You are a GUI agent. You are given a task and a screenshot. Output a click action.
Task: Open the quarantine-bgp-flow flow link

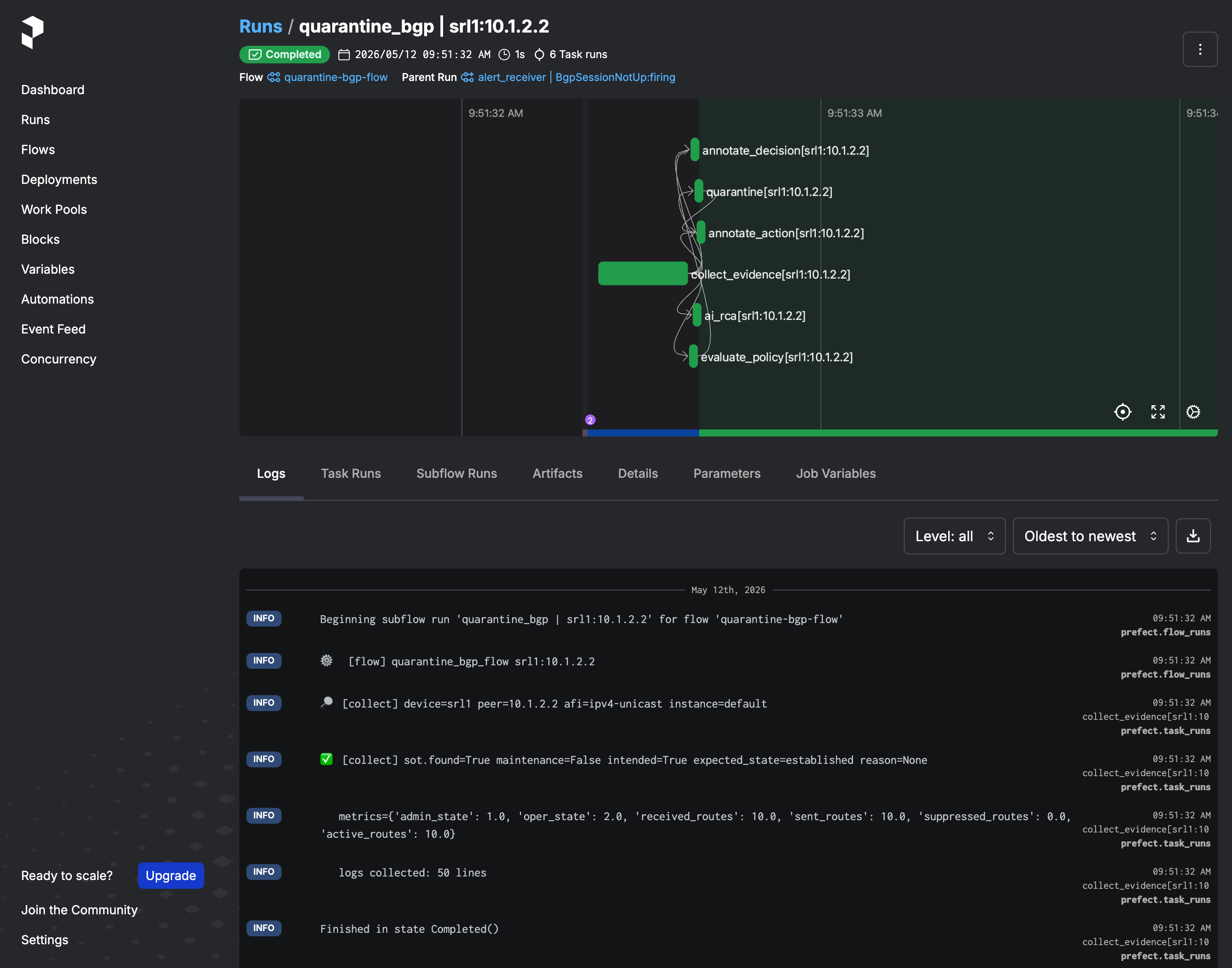335,77
